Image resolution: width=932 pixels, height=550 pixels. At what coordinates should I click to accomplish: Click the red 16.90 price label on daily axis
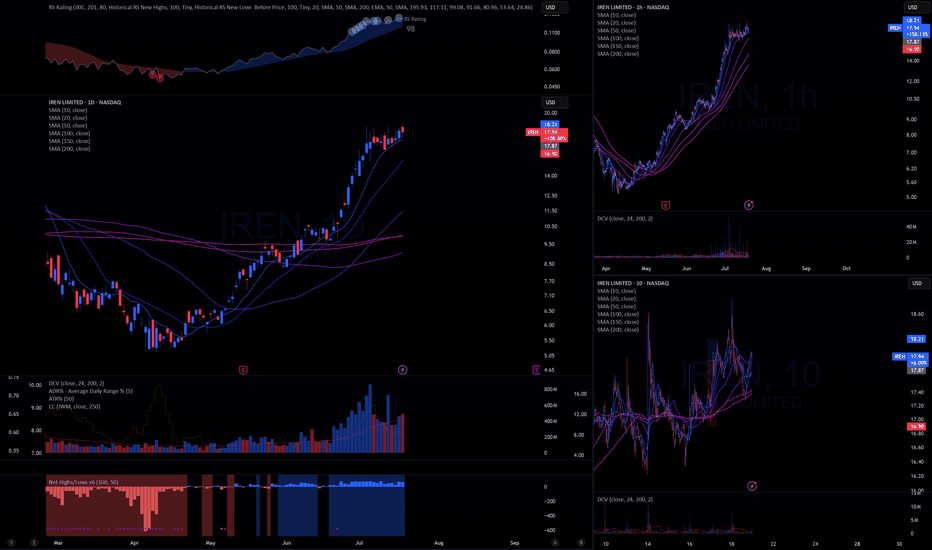[x=550, y=154]
